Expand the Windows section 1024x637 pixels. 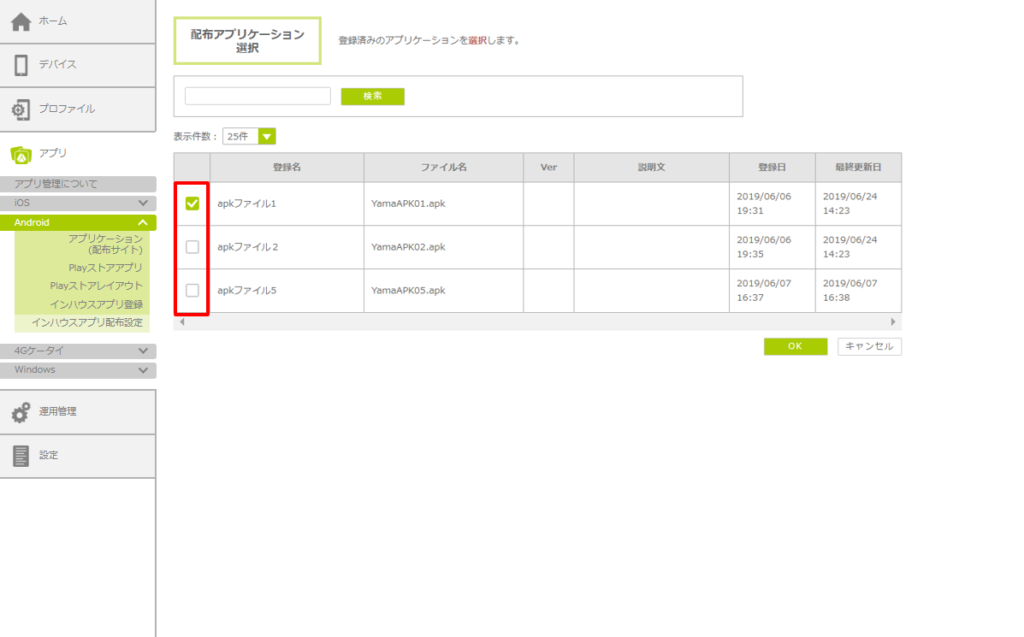(x=78, y=370)
